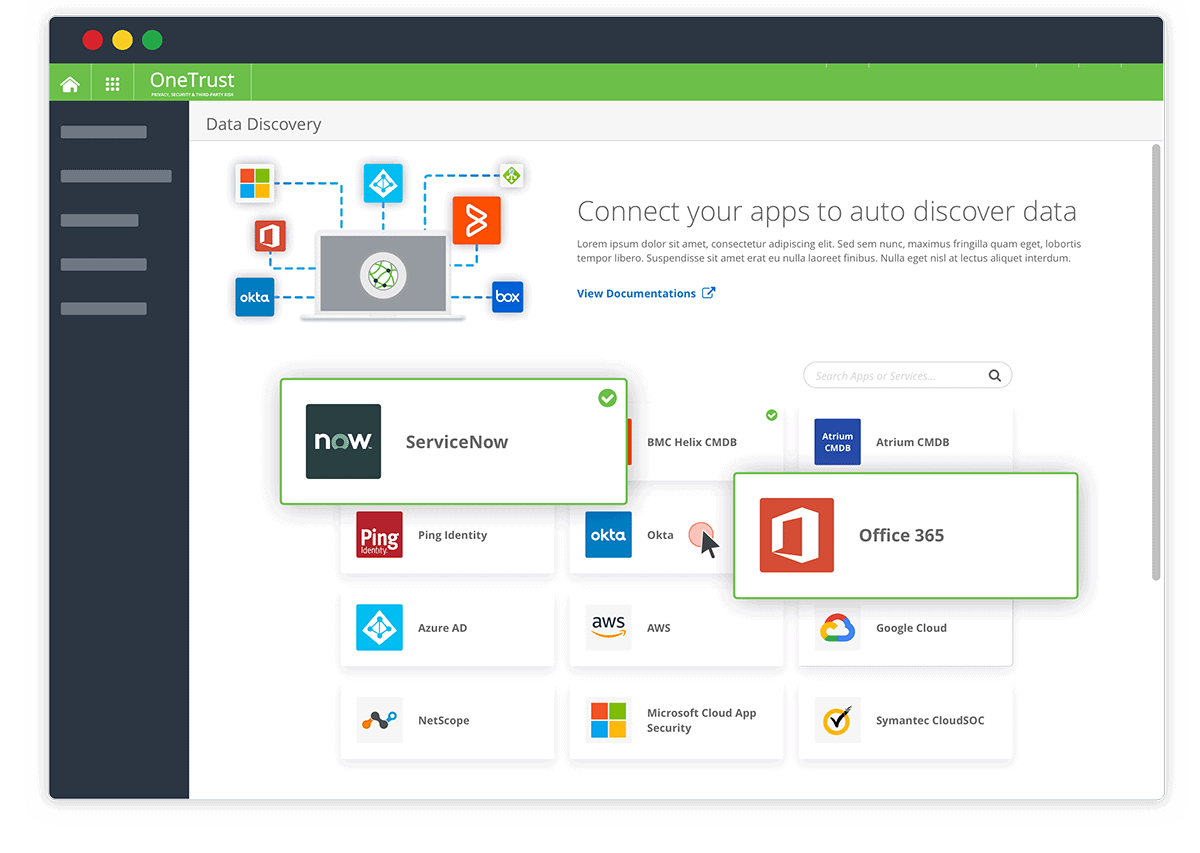Click the Google Cloud logo icon
Screen dimensions: 1200x853
pos(837,629)
